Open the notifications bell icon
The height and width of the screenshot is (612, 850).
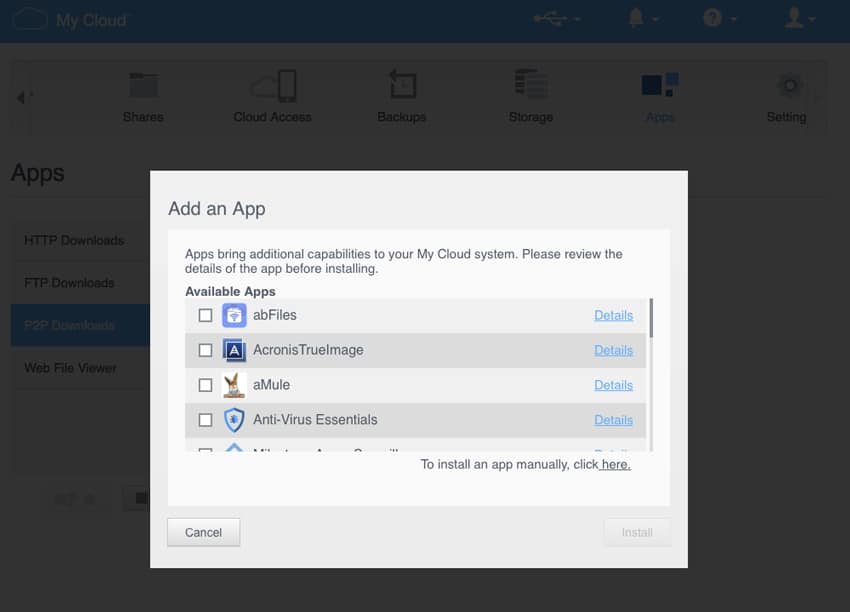pyautogui.click(x=636, y=18)
